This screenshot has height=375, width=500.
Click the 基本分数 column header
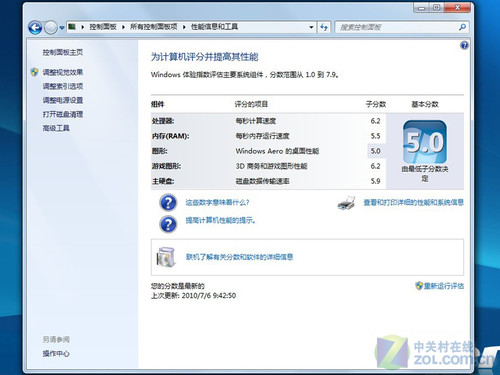click(425, 104)
